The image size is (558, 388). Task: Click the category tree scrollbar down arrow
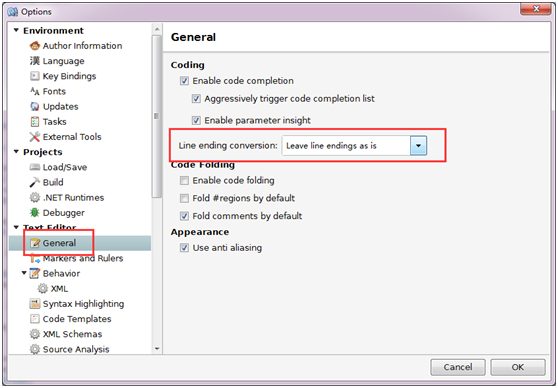[157, 349]
